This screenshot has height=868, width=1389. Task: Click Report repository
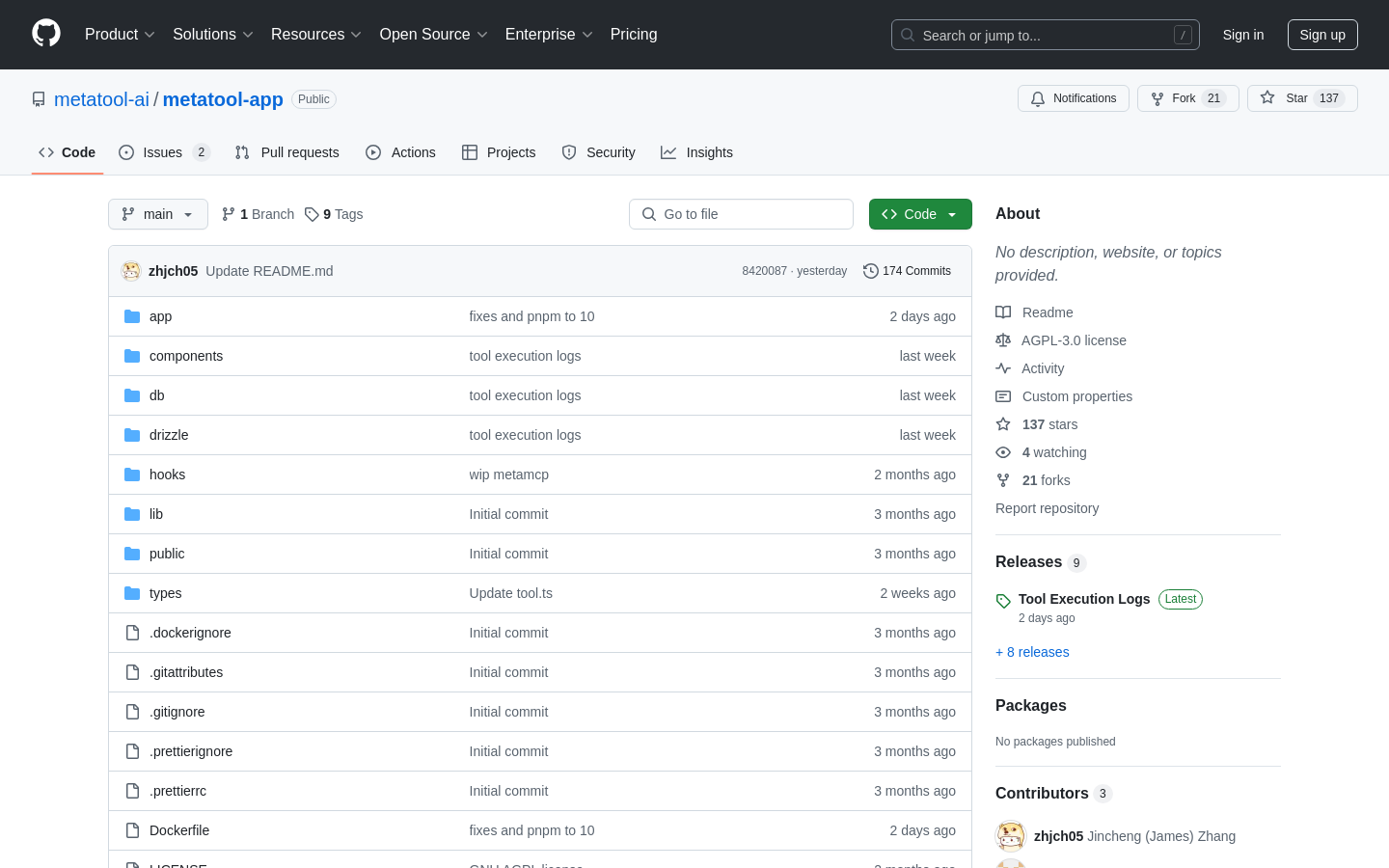click(x=1047, y=508)
